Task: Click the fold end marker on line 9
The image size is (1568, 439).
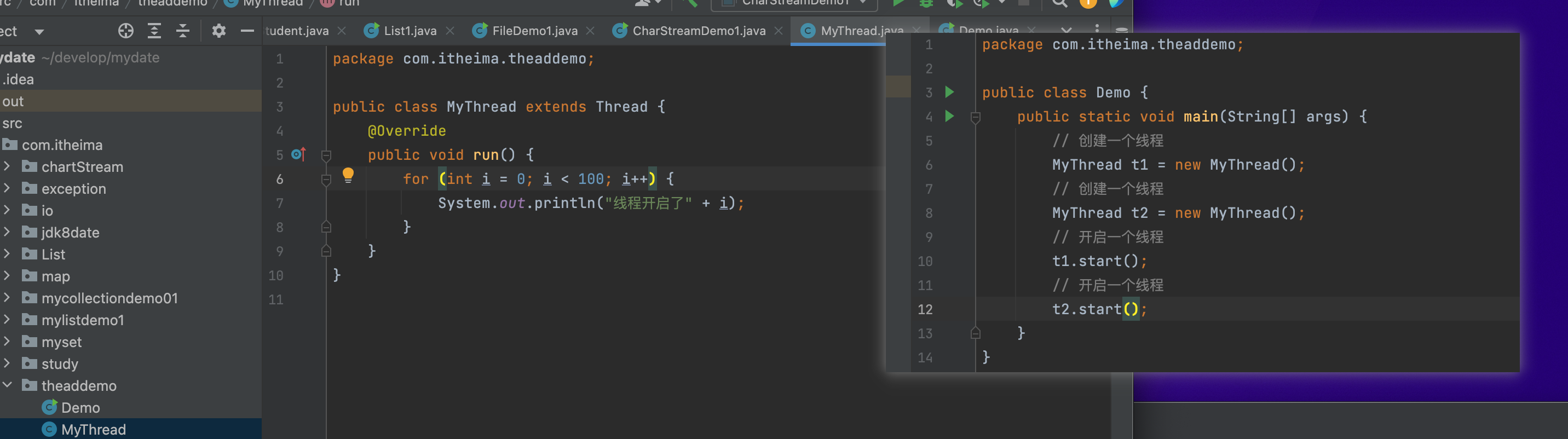Action: pos(326,251)
